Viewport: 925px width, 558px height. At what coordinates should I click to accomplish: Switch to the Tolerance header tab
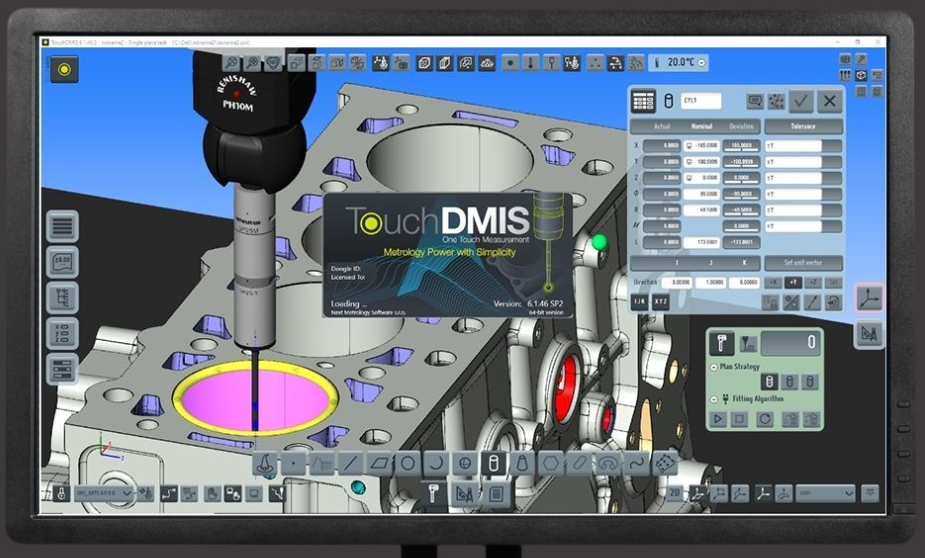(x=803, y=126)
